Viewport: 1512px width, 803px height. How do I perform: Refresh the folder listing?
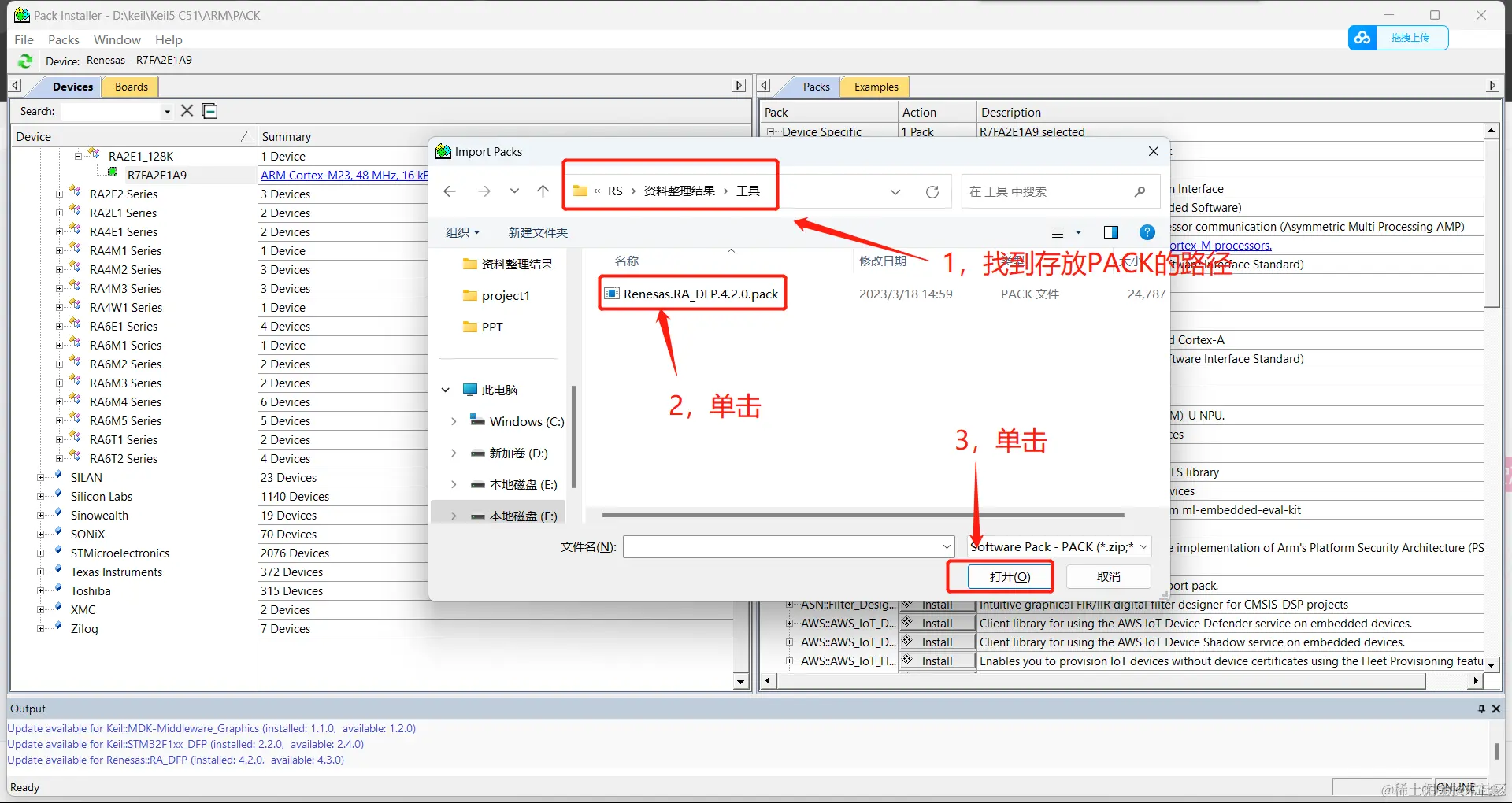[x=932, y=191]
